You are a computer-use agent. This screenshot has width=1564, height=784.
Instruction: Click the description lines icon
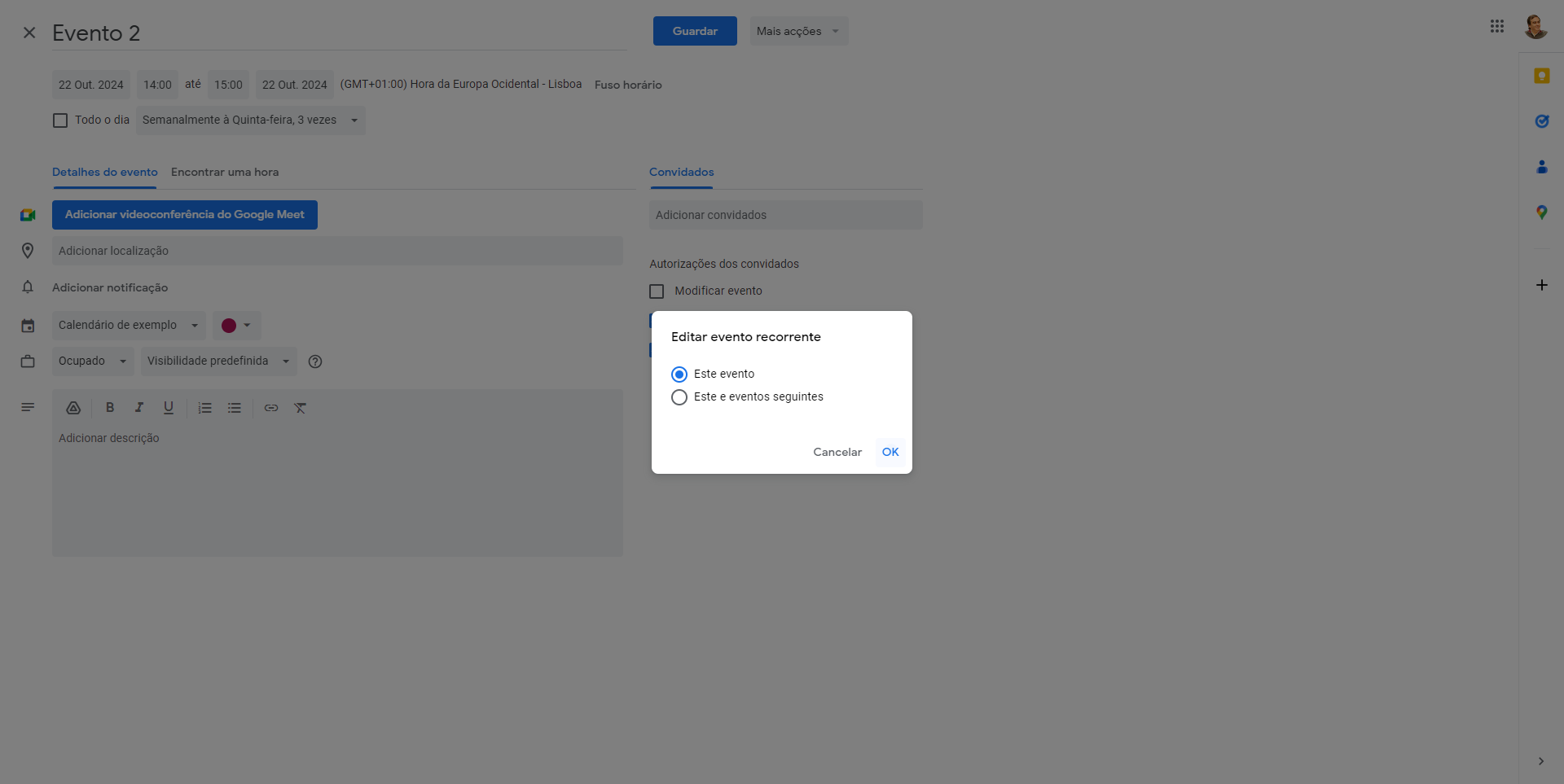click(28, 407)
